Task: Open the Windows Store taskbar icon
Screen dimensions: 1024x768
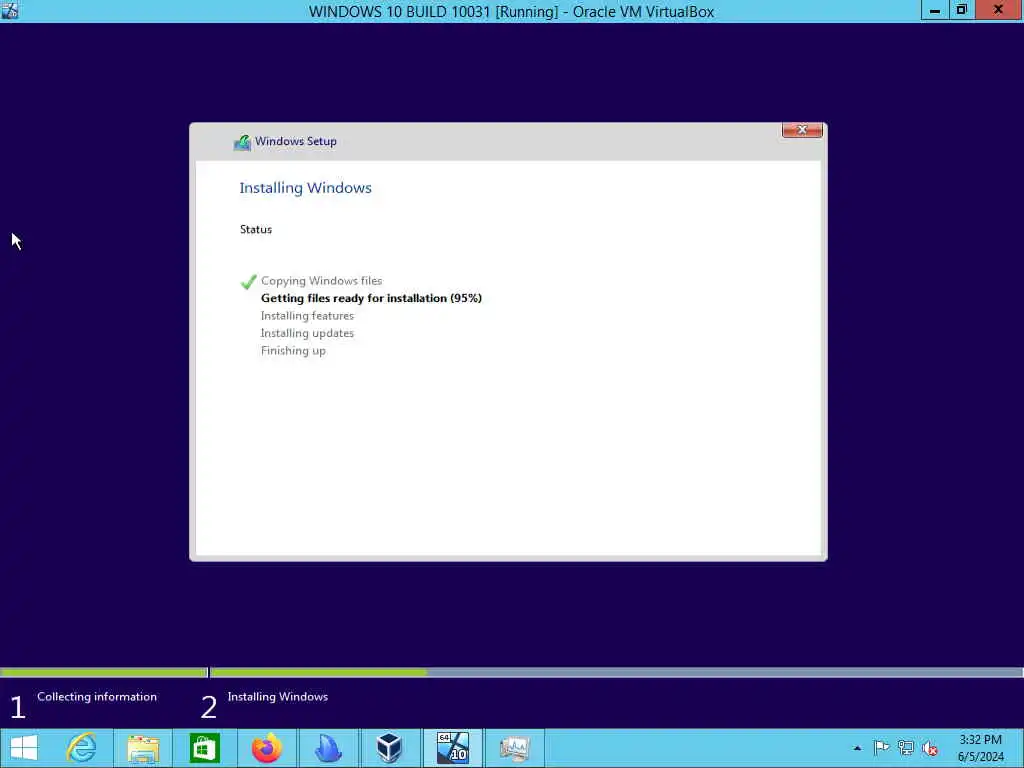Action: coord(204,748)
